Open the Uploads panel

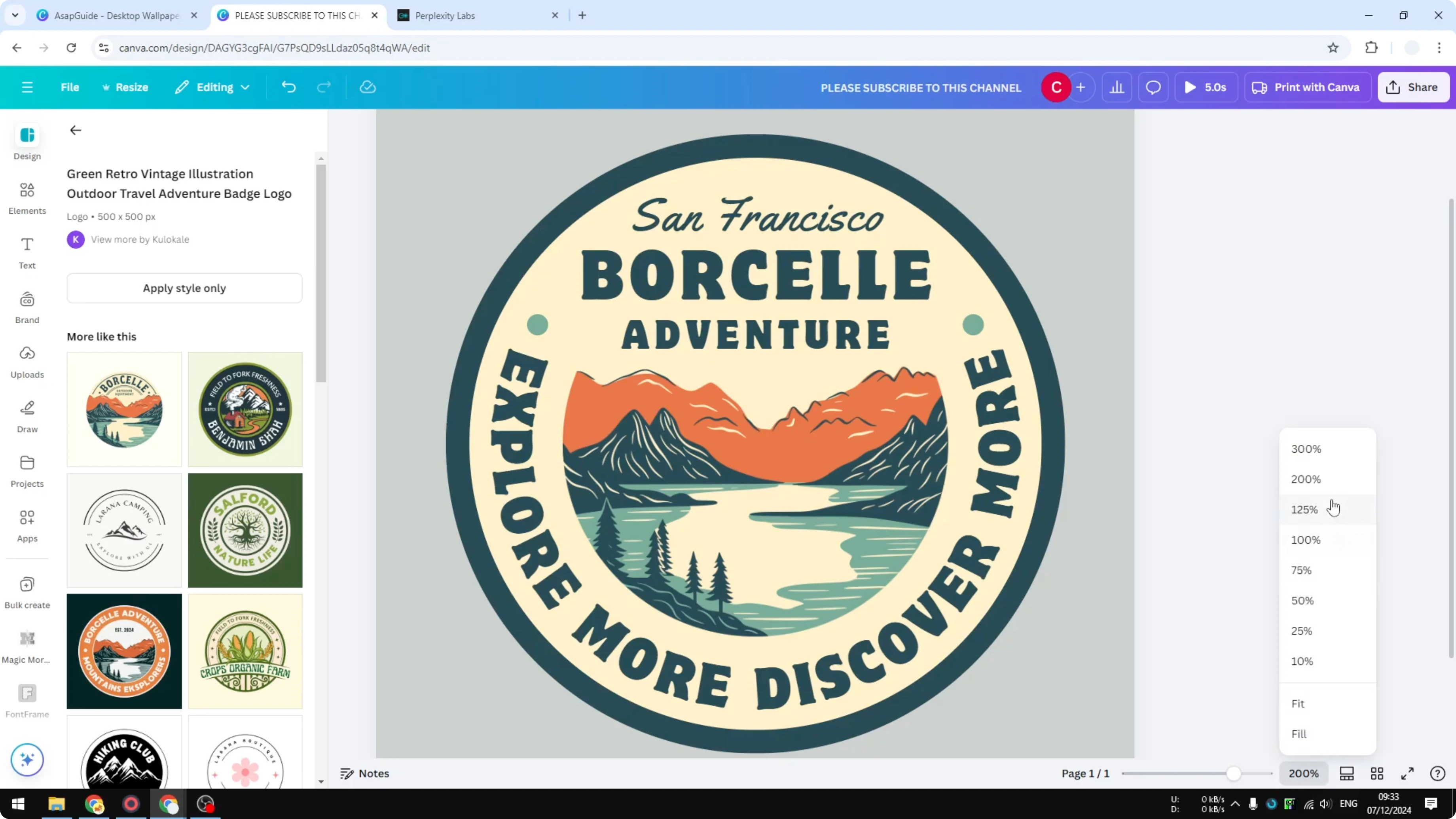pos(27,362)
